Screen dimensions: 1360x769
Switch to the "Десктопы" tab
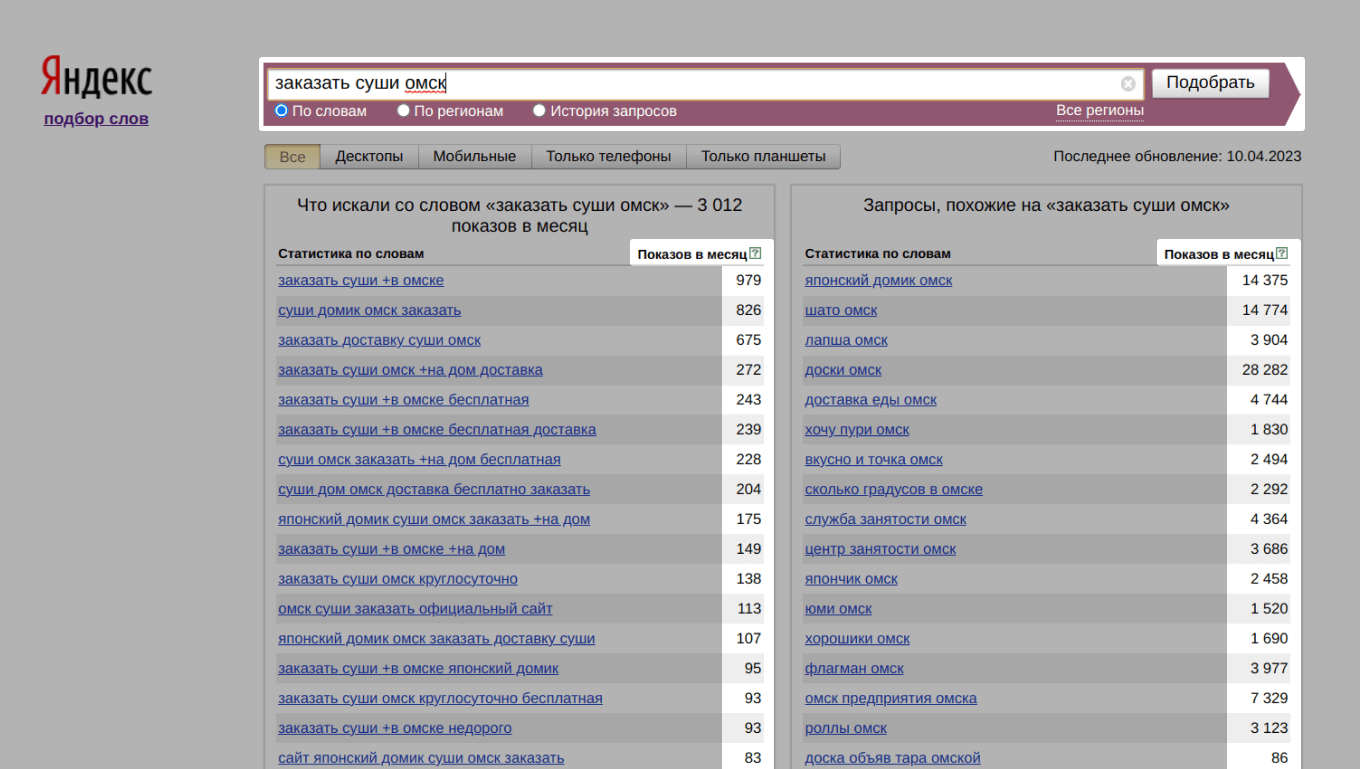(369, 157)
